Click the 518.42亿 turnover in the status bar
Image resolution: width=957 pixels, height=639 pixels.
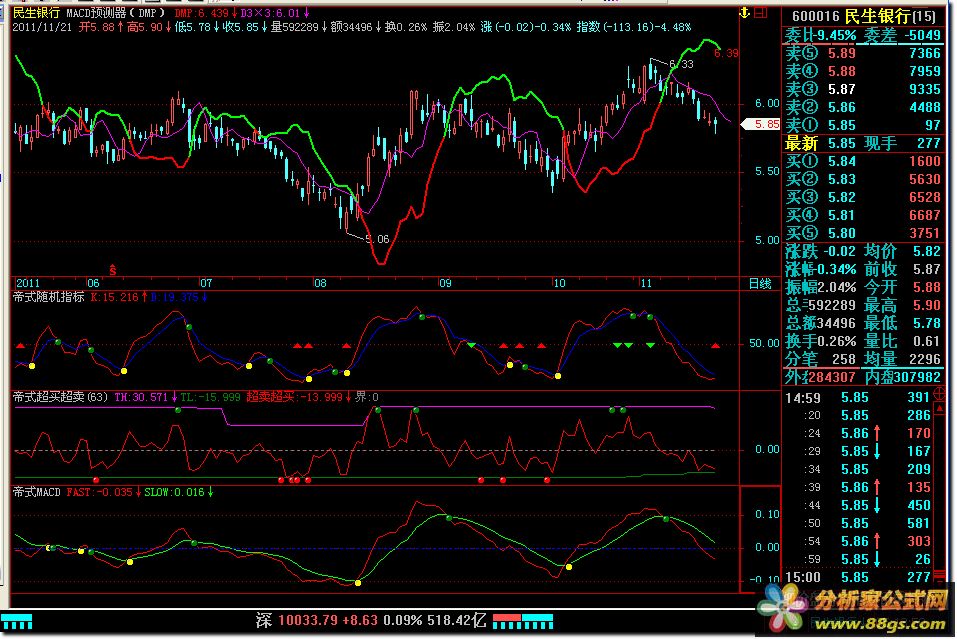coord(455,621)
